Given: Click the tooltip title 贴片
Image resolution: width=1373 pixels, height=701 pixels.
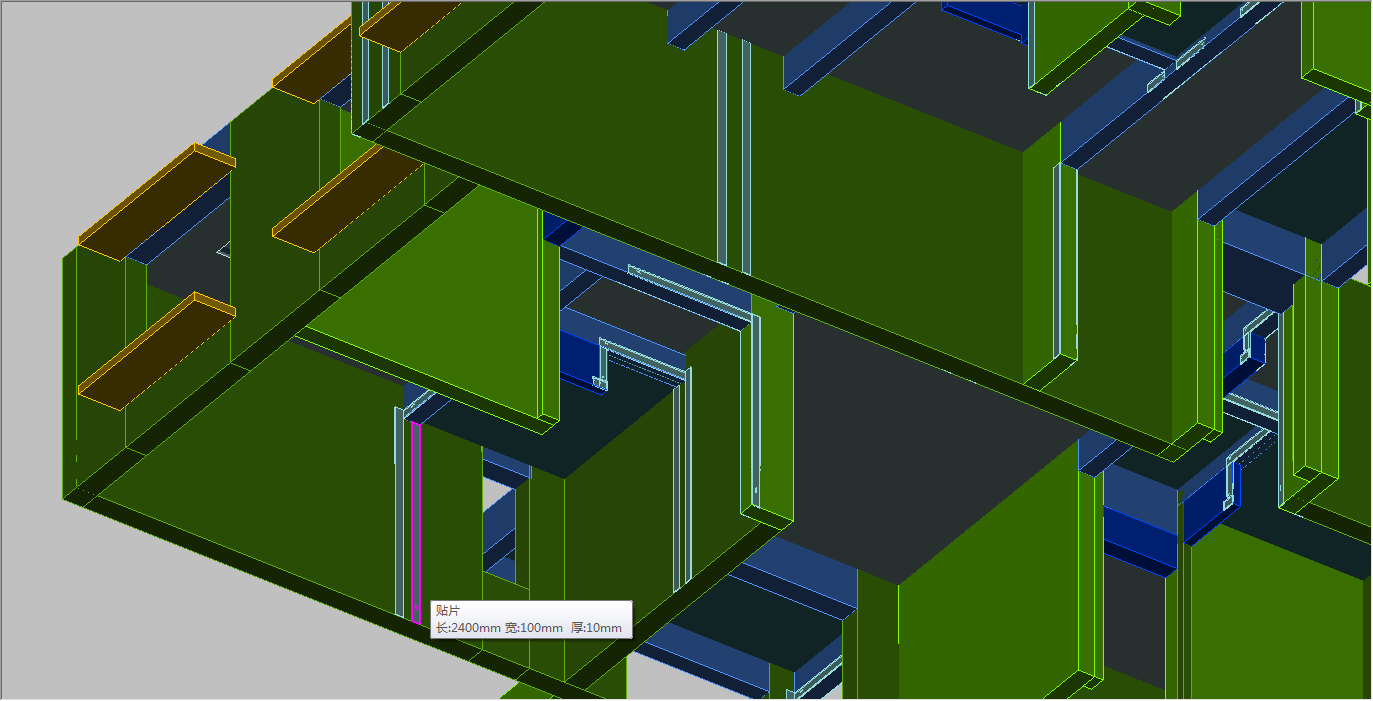Looking at the screenshot, I should (x=448, y=611).
